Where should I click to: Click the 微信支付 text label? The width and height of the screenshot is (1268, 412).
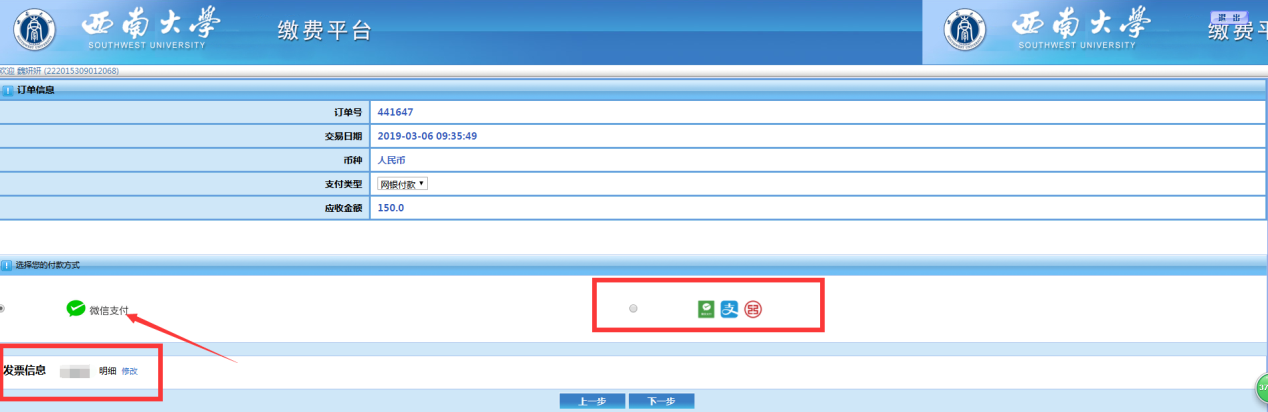tap(109, 310)
